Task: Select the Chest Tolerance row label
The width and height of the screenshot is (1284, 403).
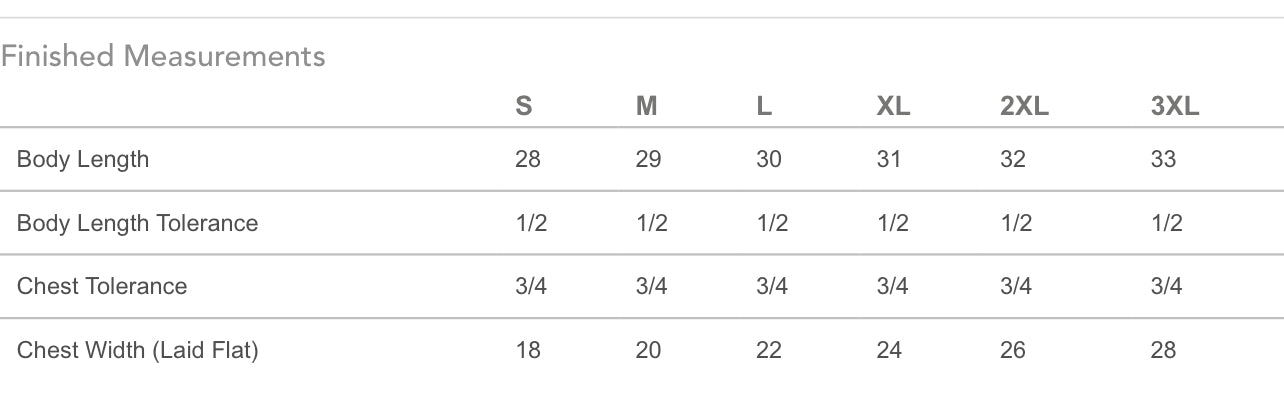Action: coord(102,286)
